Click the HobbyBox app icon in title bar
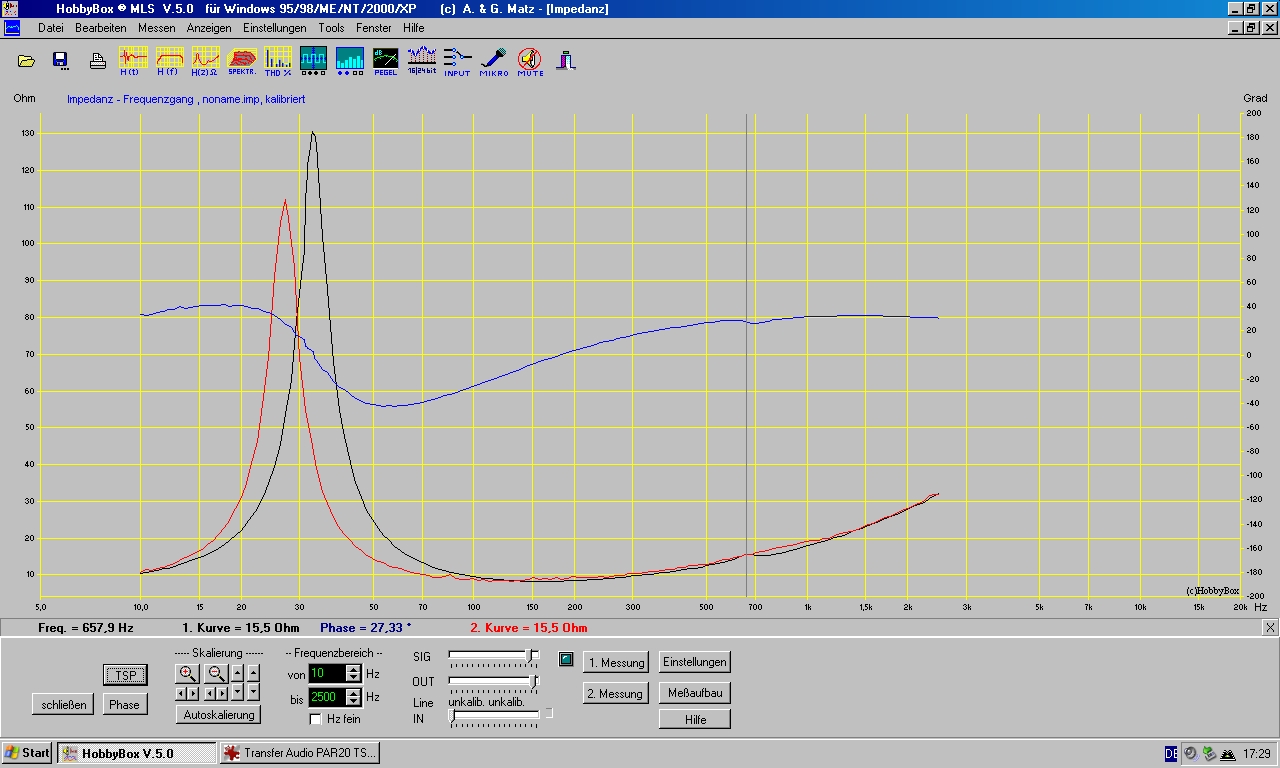Viewport: 1280px width, 768px height. [11, 9]
